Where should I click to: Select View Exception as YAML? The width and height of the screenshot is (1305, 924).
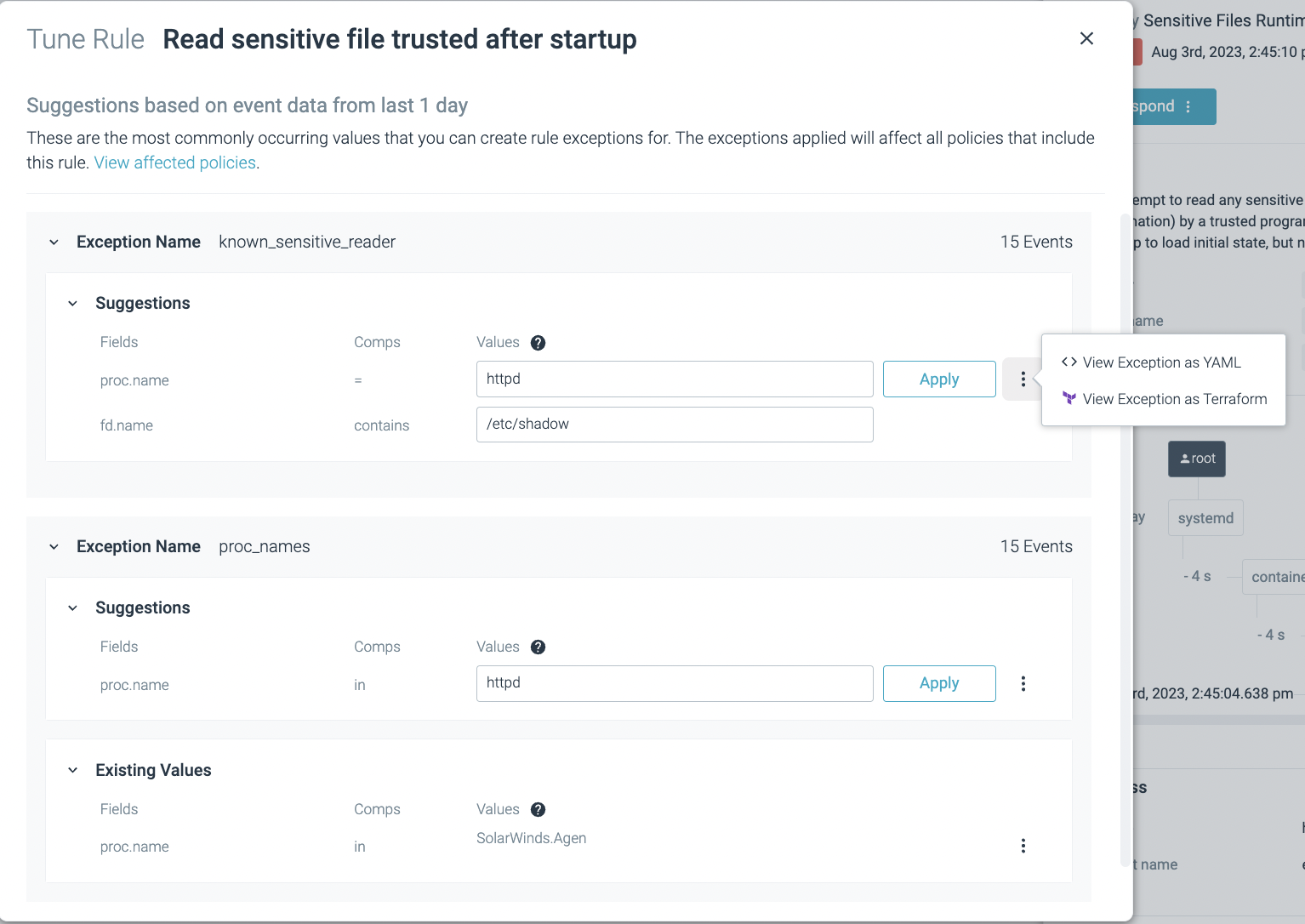pos(1161,362)
